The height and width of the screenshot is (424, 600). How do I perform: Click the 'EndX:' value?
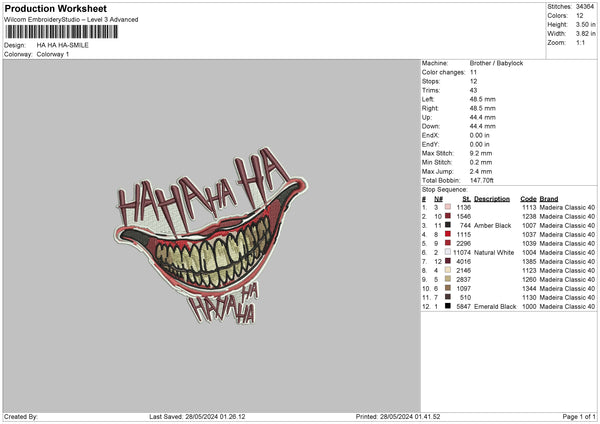click(x=479, y=135)
